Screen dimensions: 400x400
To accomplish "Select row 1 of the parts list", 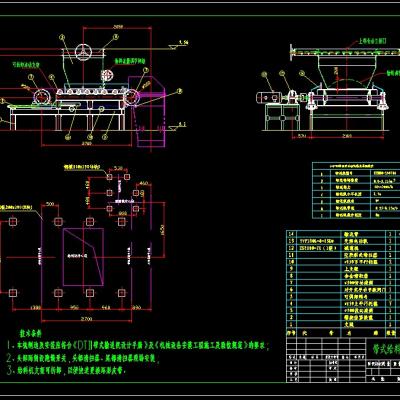I will click(x=343, y=324).
